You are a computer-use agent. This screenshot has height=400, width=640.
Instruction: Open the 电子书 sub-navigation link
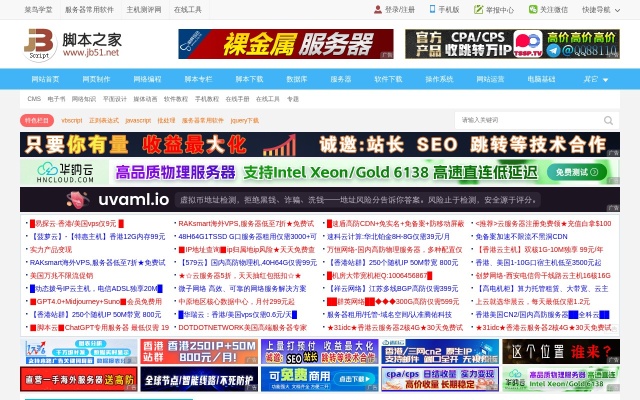pos(56,99)
